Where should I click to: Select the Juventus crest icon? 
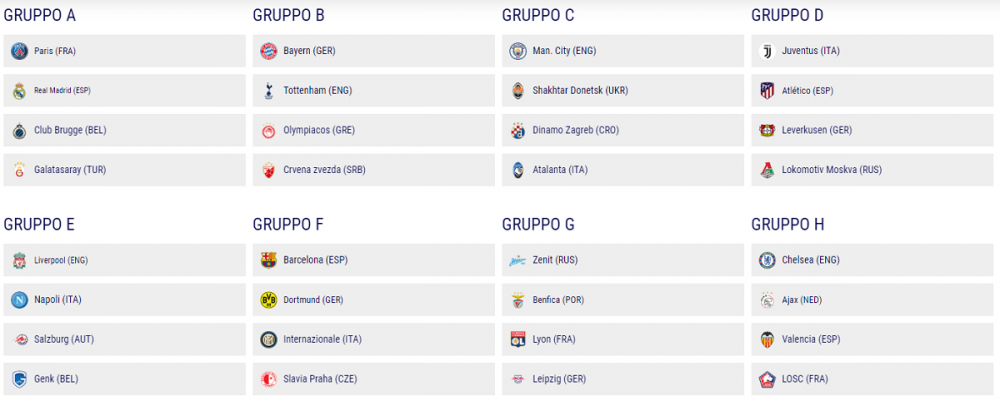[767, 51]
